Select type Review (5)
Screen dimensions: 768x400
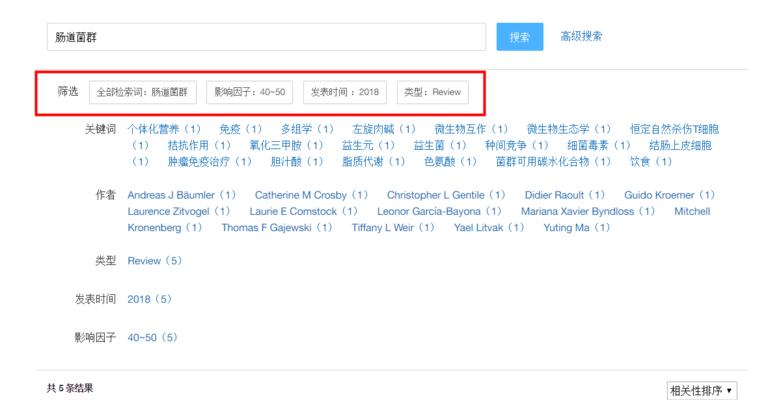(154, 260)
